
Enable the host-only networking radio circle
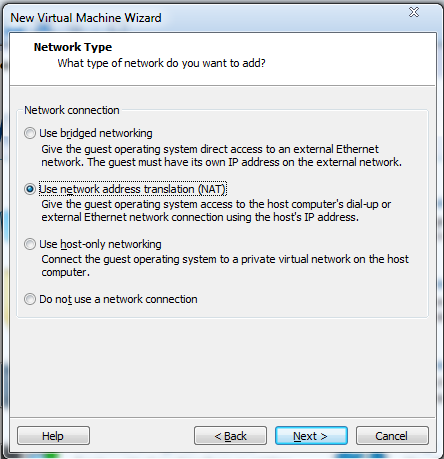coord(30,244)
